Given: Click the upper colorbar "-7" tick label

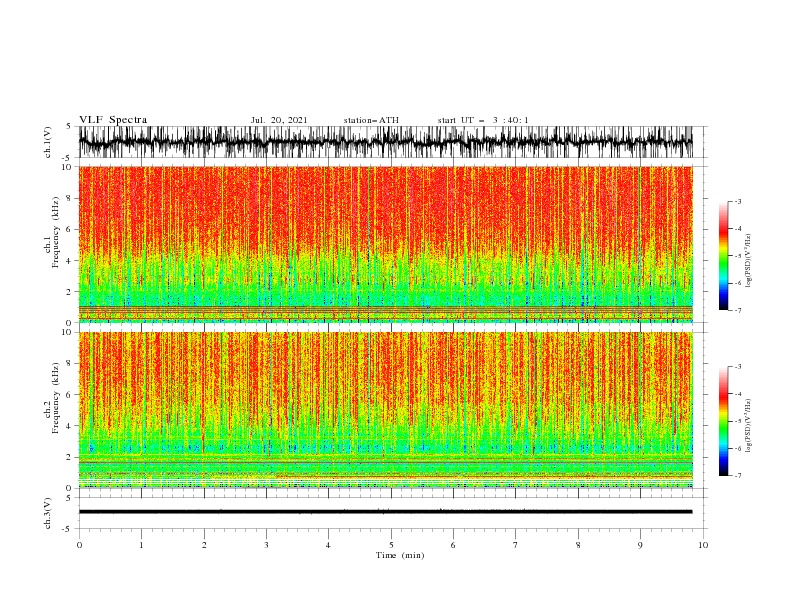Looking at the screenshot, I should pos(737,310).
